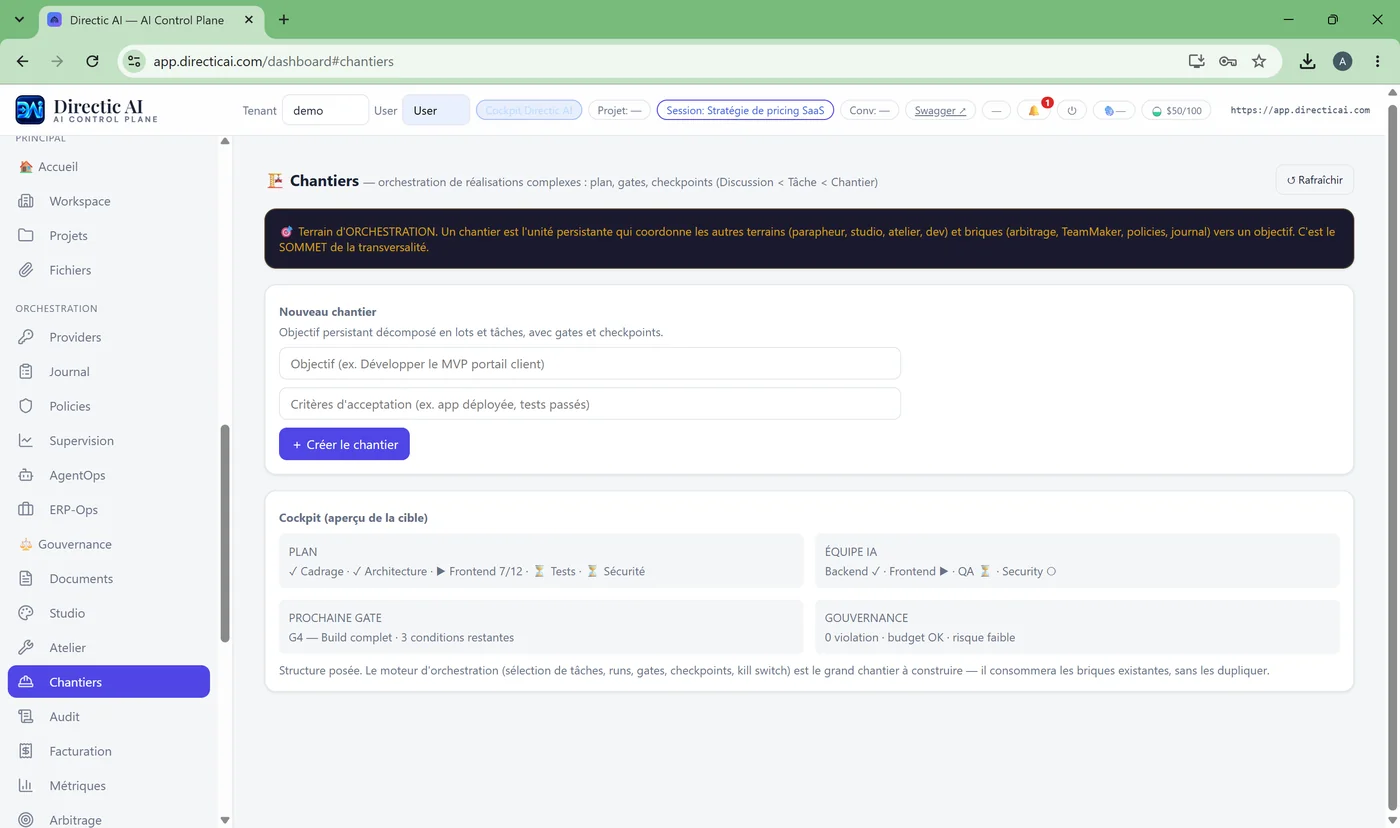Click the power icon in the header
1400x828 pixels.
[x=1072, y=110]
